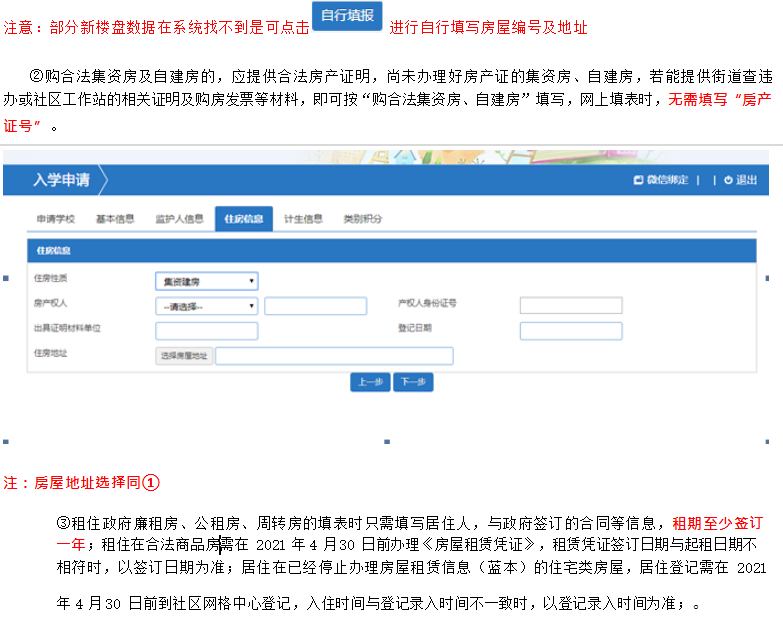The width and height of the screenshot is (783, 624).
Task: Click the 下一步 button
Action: click(413, 382)
